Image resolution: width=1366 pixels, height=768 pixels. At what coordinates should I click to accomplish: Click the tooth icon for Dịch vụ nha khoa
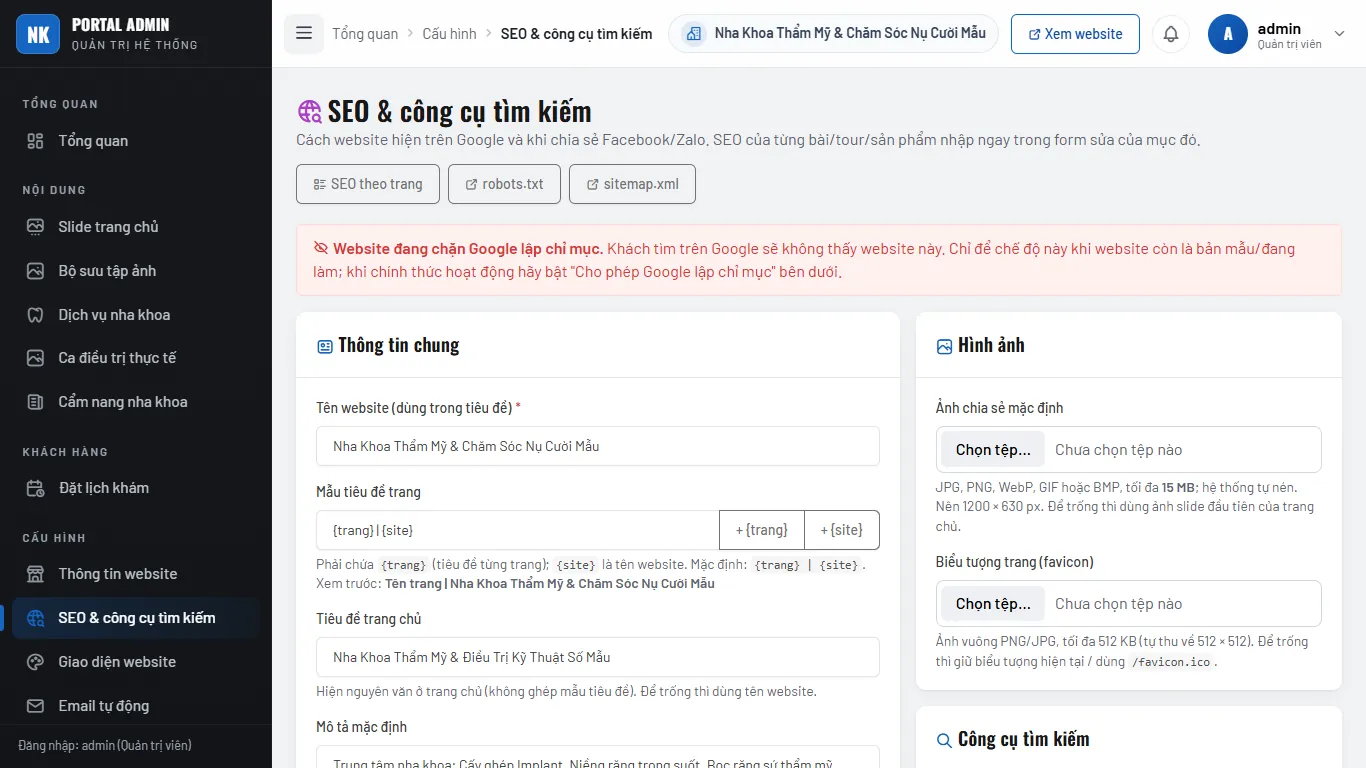(35, 315)
